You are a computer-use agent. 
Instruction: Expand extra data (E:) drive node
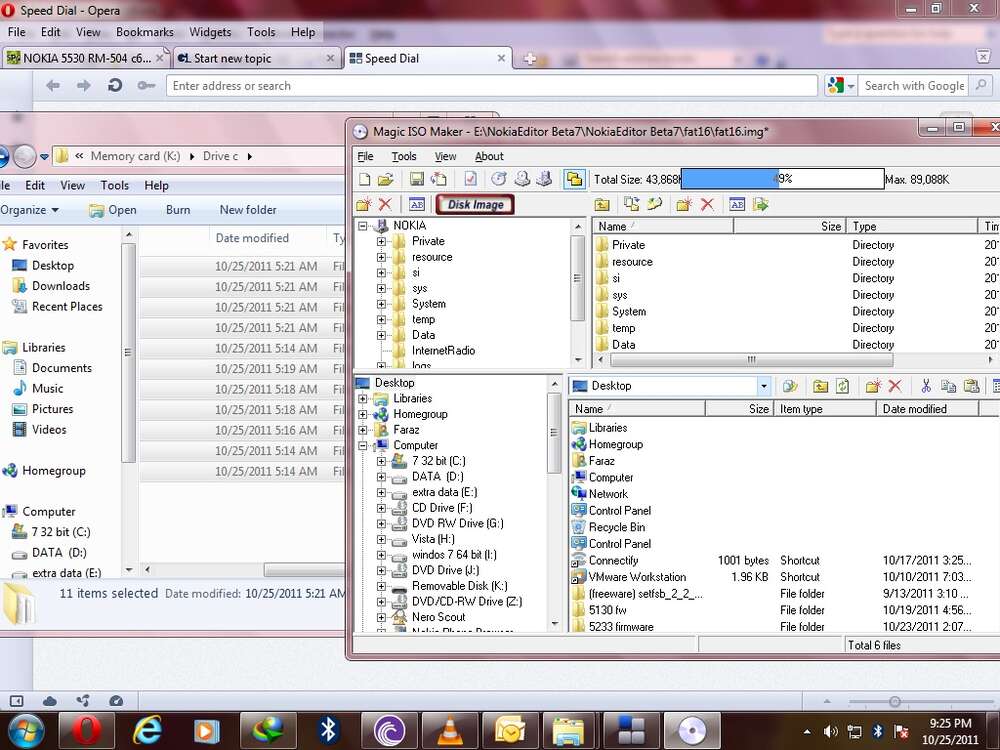click(x=381, y=492)
